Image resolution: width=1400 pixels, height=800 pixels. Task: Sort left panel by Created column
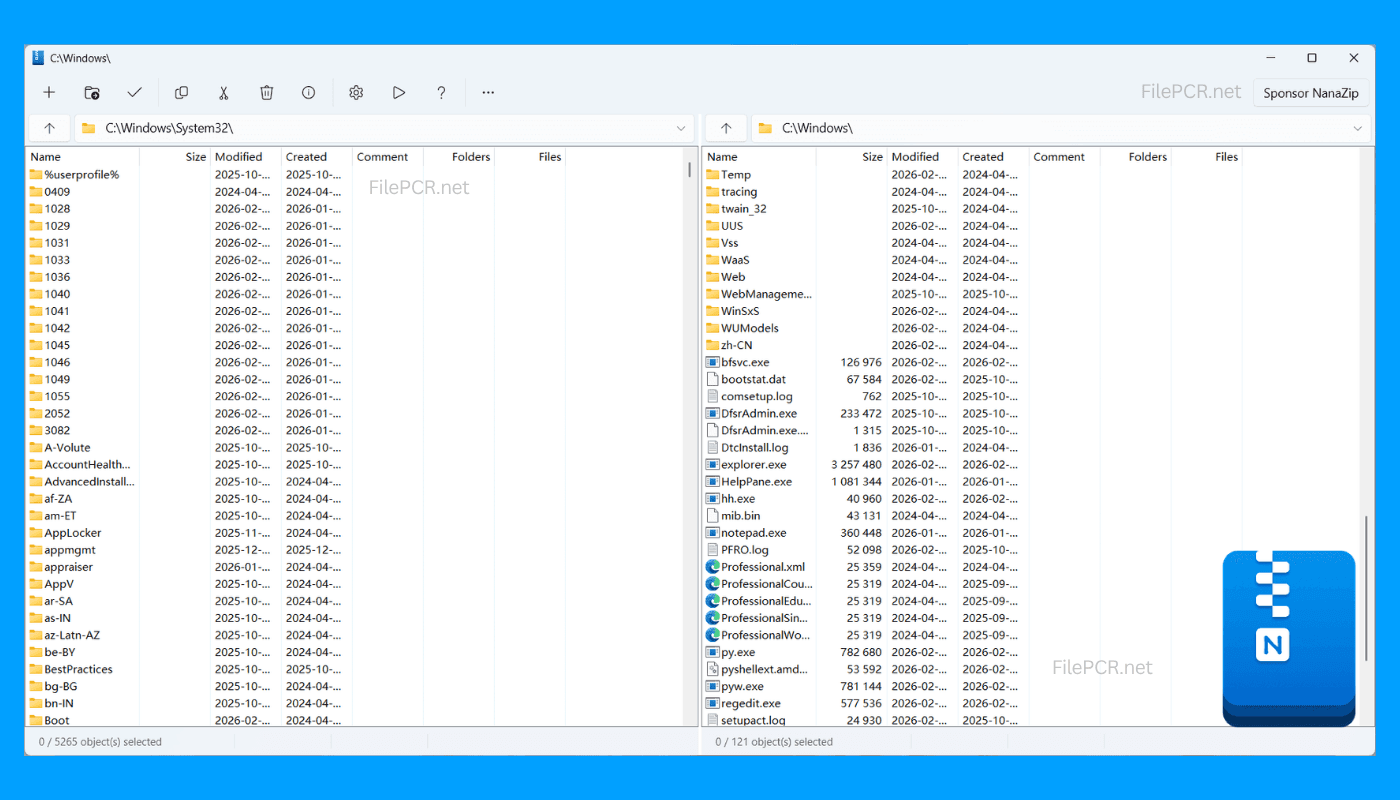tap(317, 157)
